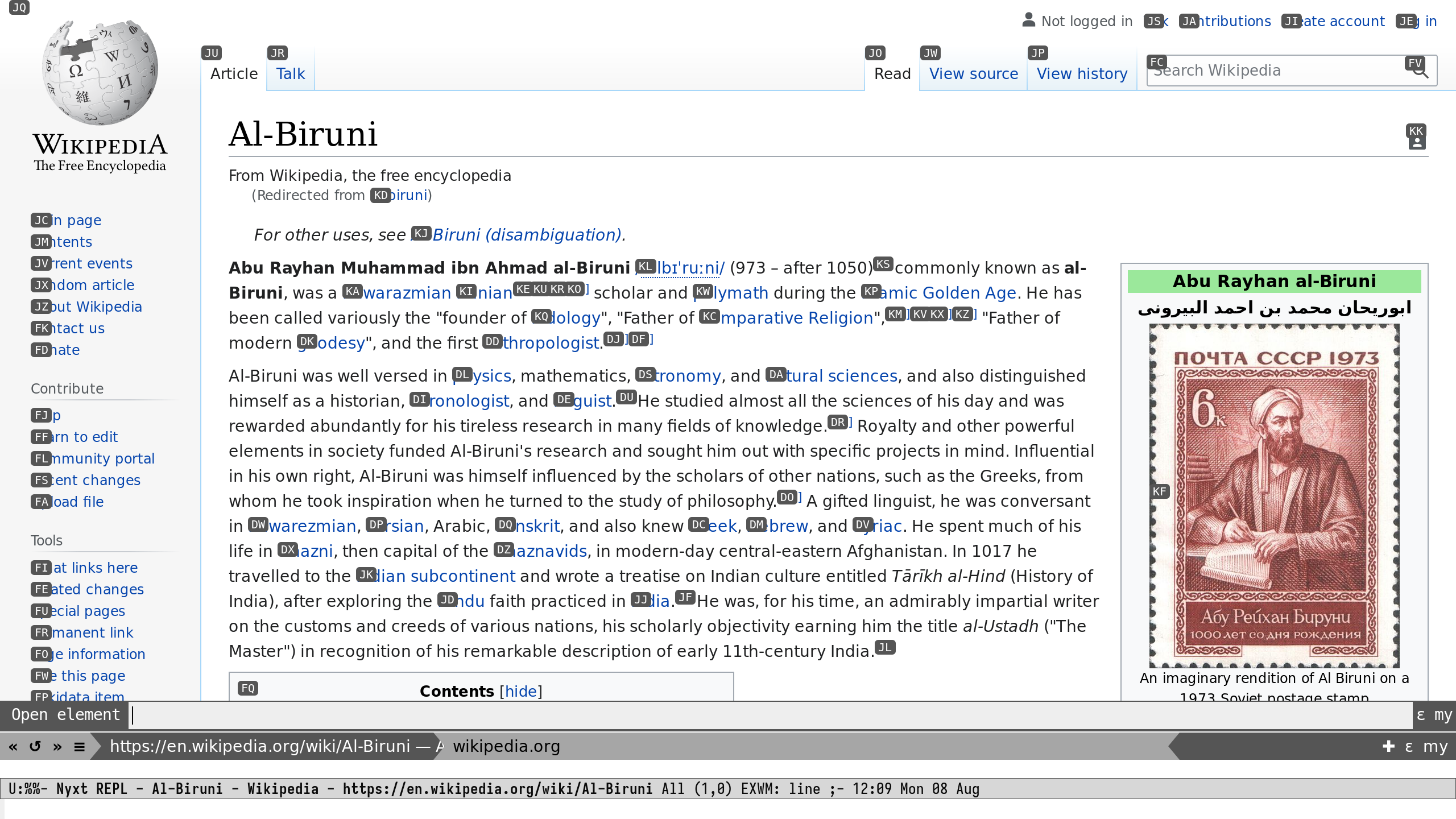Click the reload page icon
Screen dimensions: 1456x819
point(35,746)
